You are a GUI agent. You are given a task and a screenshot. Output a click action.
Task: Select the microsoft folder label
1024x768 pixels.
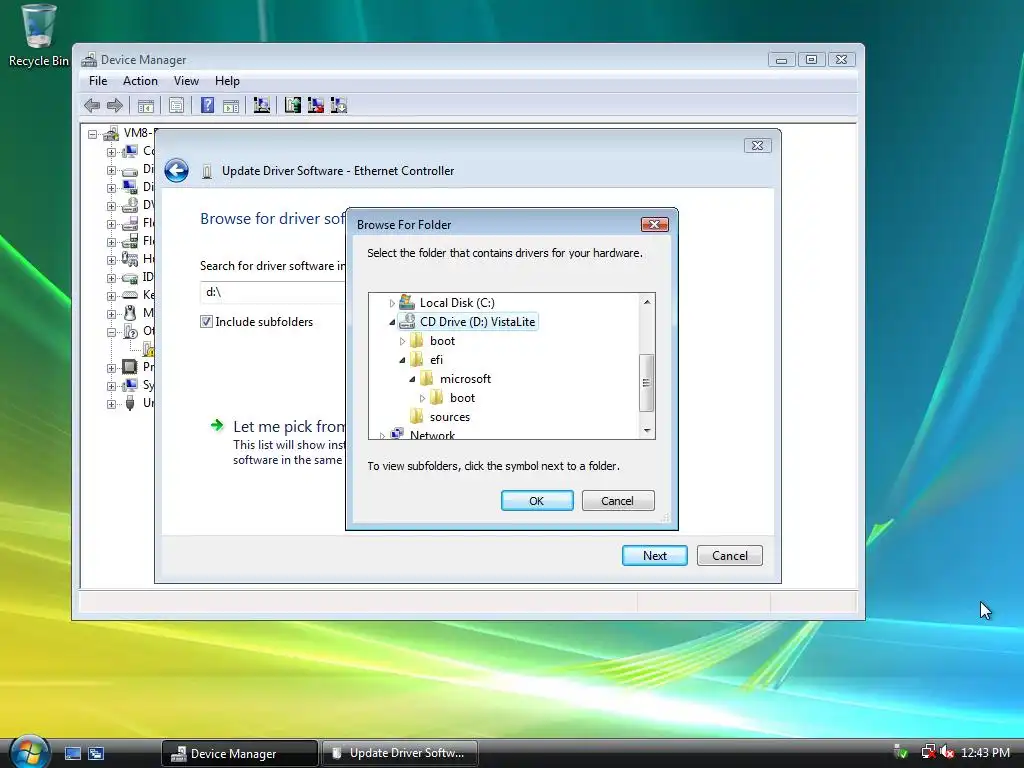(465, 379)
